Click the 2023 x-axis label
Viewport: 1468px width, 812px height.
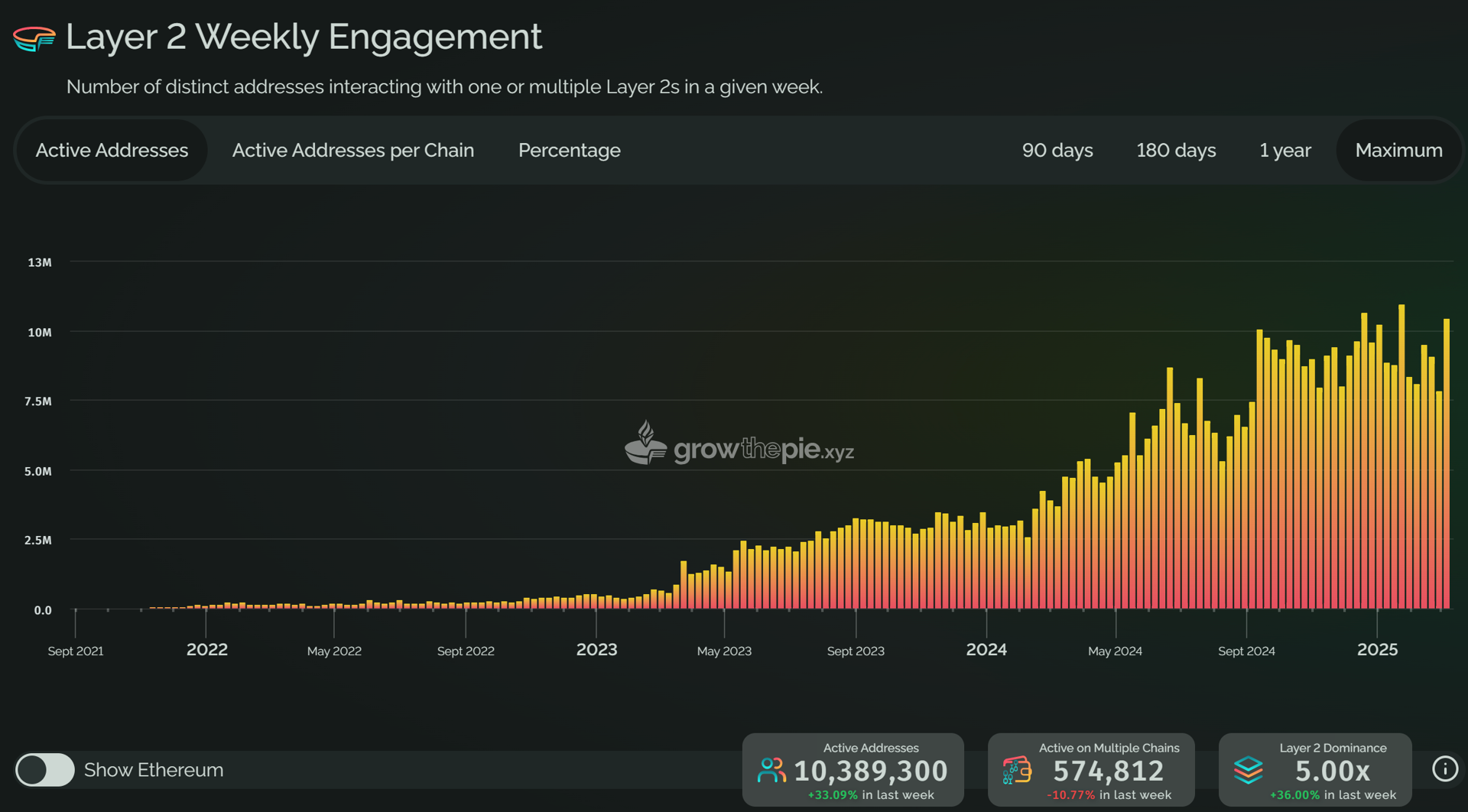(x=596, y=649)
